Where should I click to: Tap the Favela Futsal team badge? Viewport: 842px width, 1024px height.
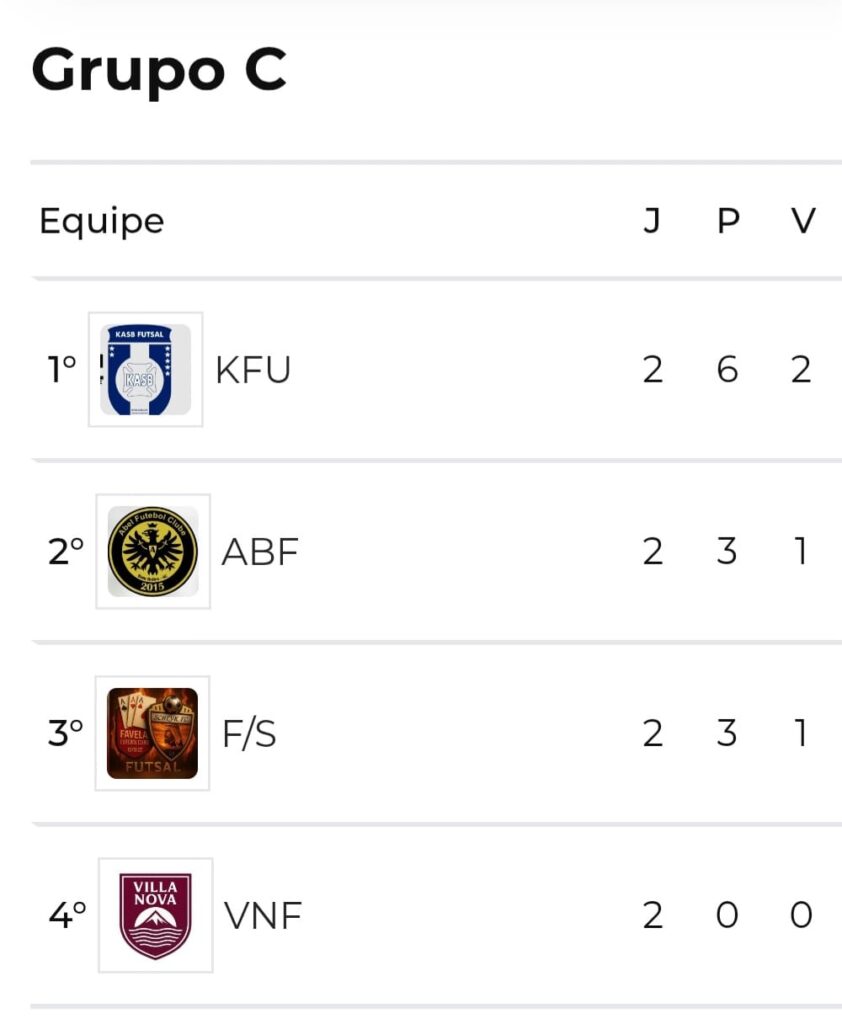click(152, 733)
